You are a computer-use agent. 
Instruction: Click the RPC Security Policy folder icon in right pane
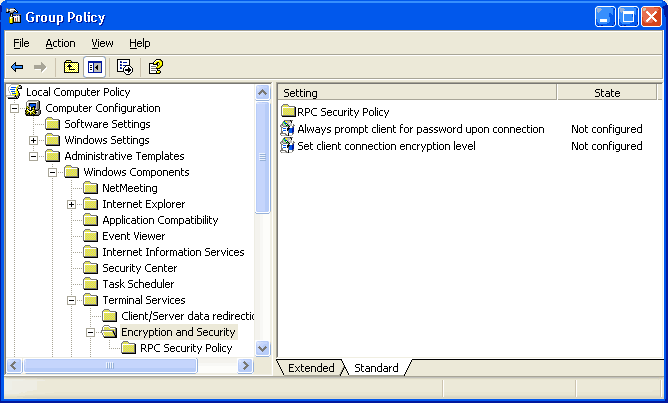[x=288, y=112]
